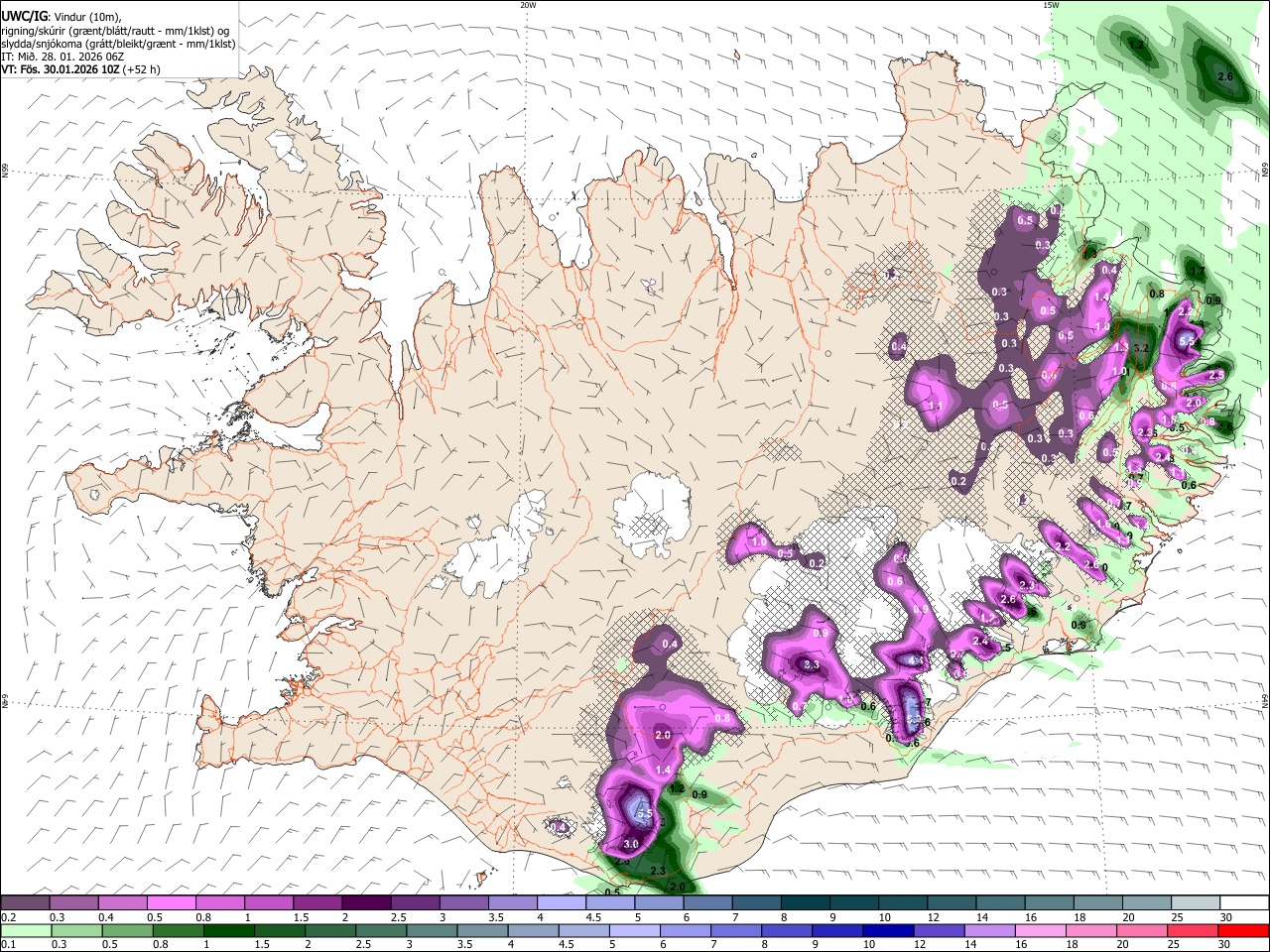Select the valid time 'VT: Fös. 30.01.2026 10Z (+52 h)'
Screen dimensions: 1270x952
(x=80, y=69)
